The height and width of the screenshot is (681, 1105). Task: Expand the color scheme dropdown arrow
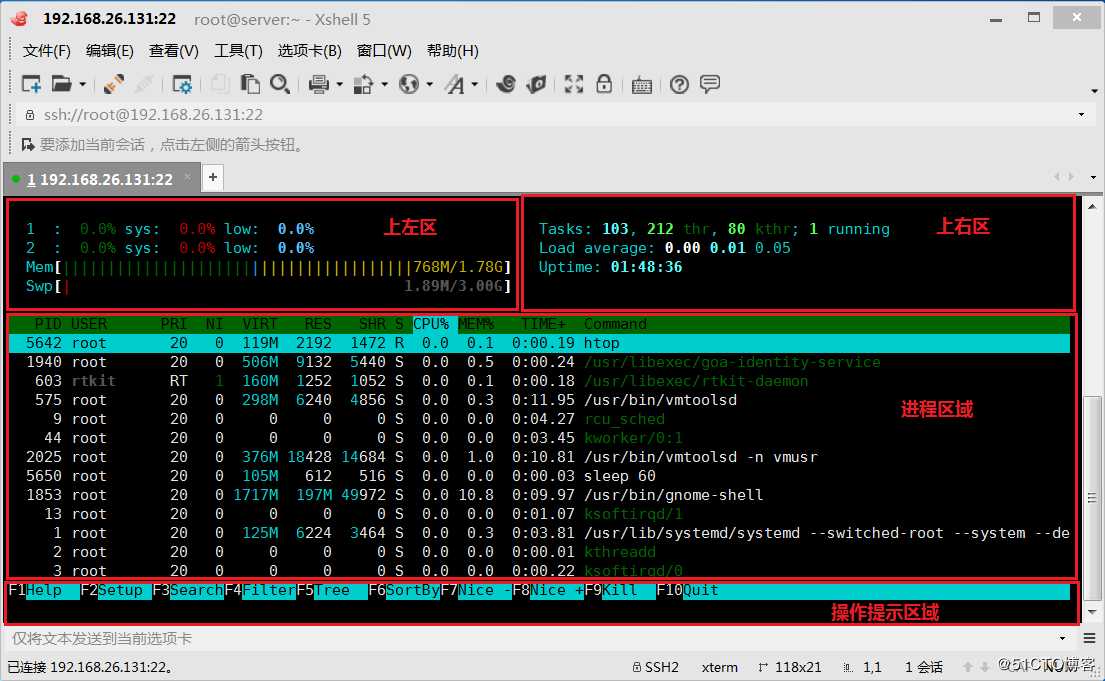[x=385, y=85]
